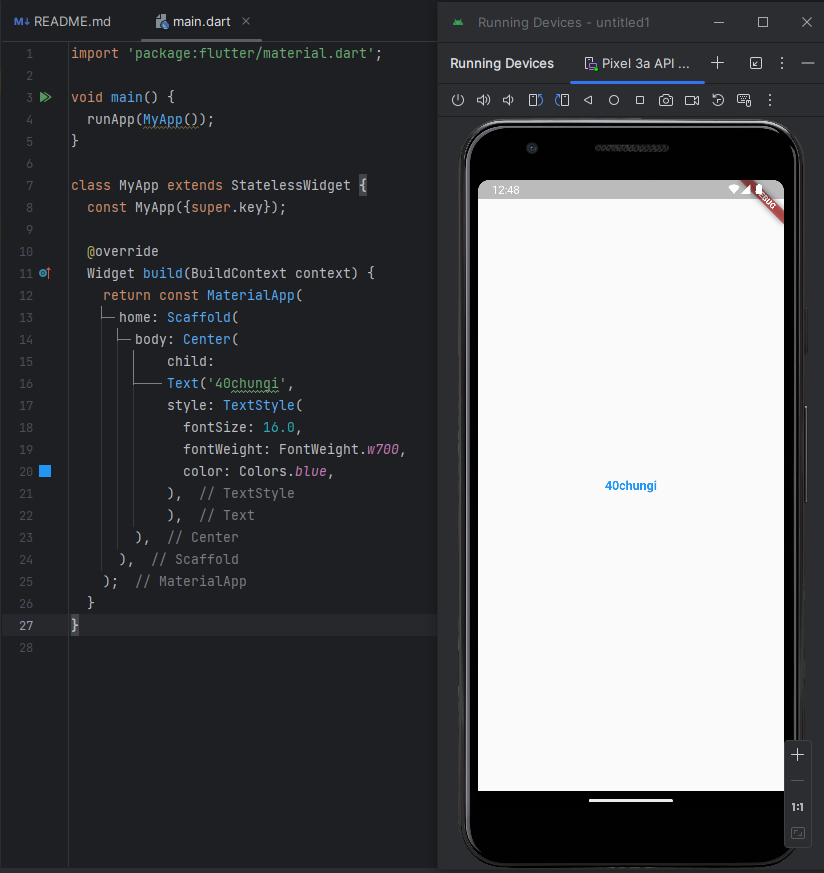824x873 pixels.
Task: Click the emulator Home circle icon
Action: coord(614,100)
